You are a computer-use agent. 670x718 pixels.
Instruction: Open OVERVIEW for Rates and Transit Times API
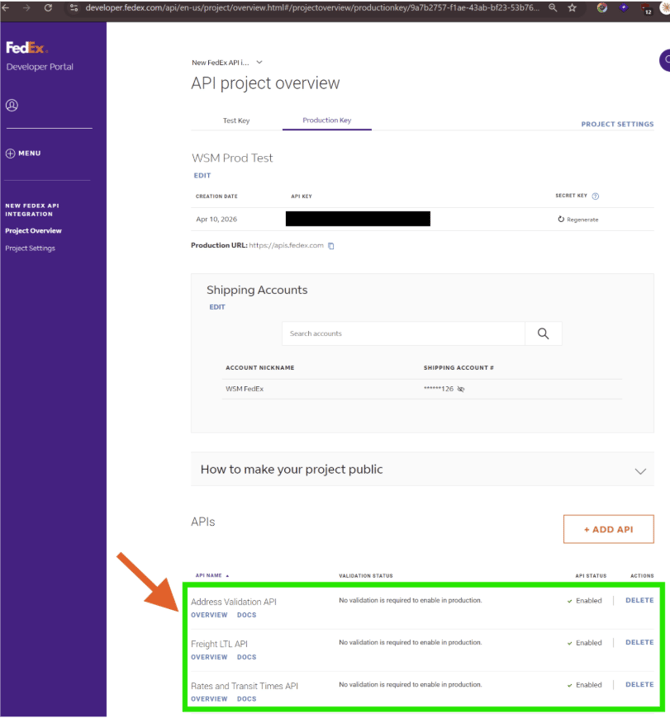[209, 699]
